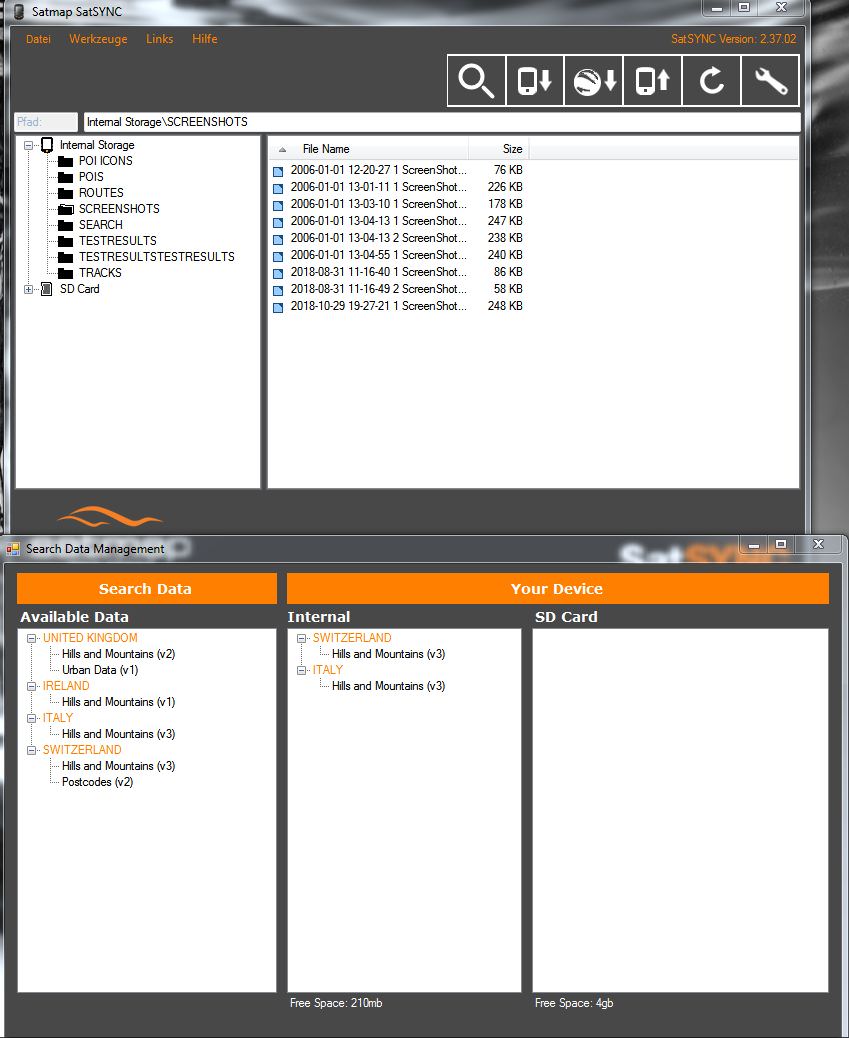Click file icon of 2006-01-01 13-04-55 screenshot

click(x=278, y=256)
